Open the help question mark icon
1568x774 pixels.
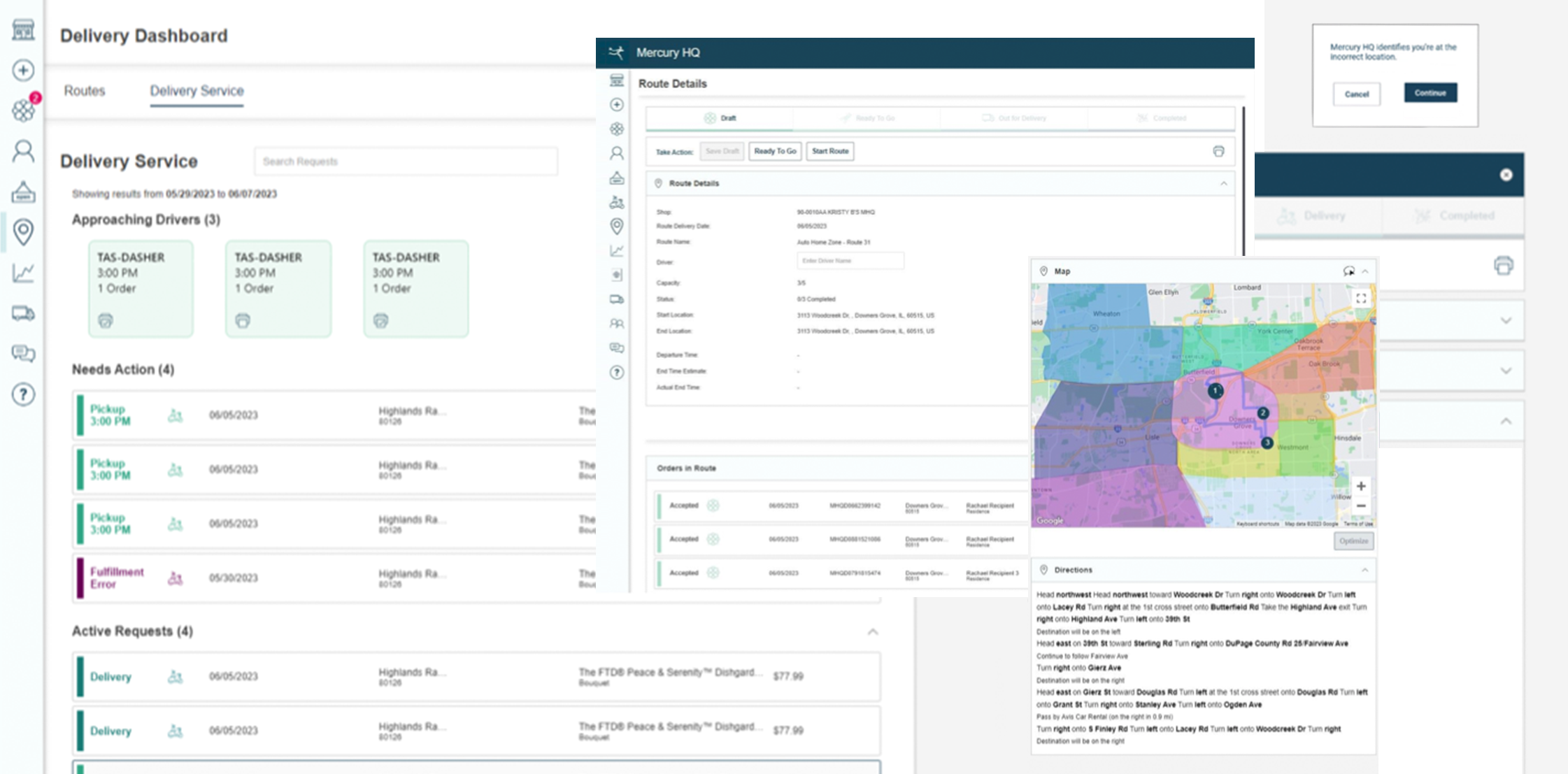coord(23,394)
